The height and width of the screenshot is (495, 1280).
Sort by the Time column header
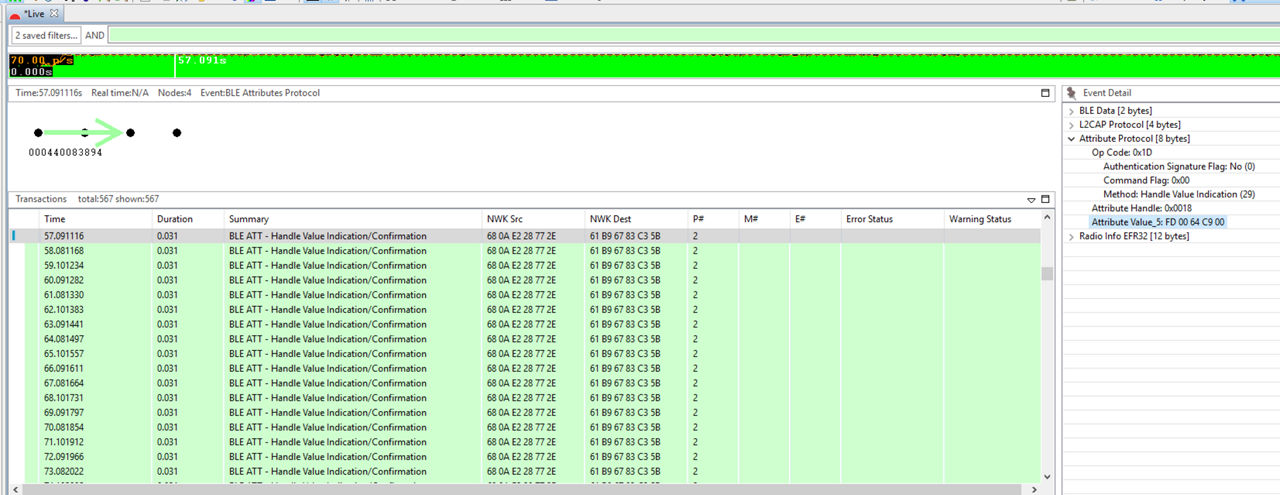pyautogui.click(x=95, y=219)
